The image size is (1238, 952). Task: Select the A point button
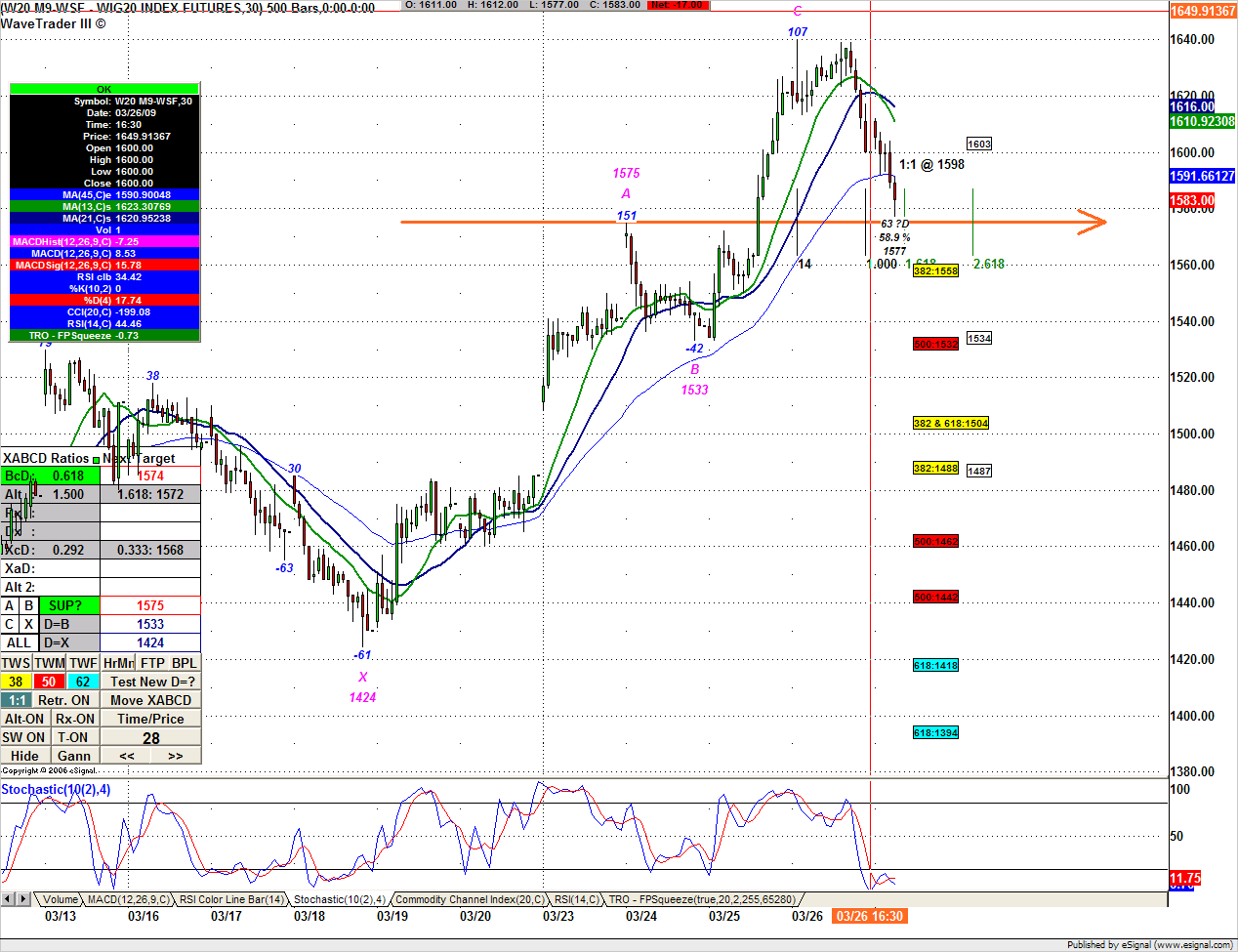click(x=10, y=605)
